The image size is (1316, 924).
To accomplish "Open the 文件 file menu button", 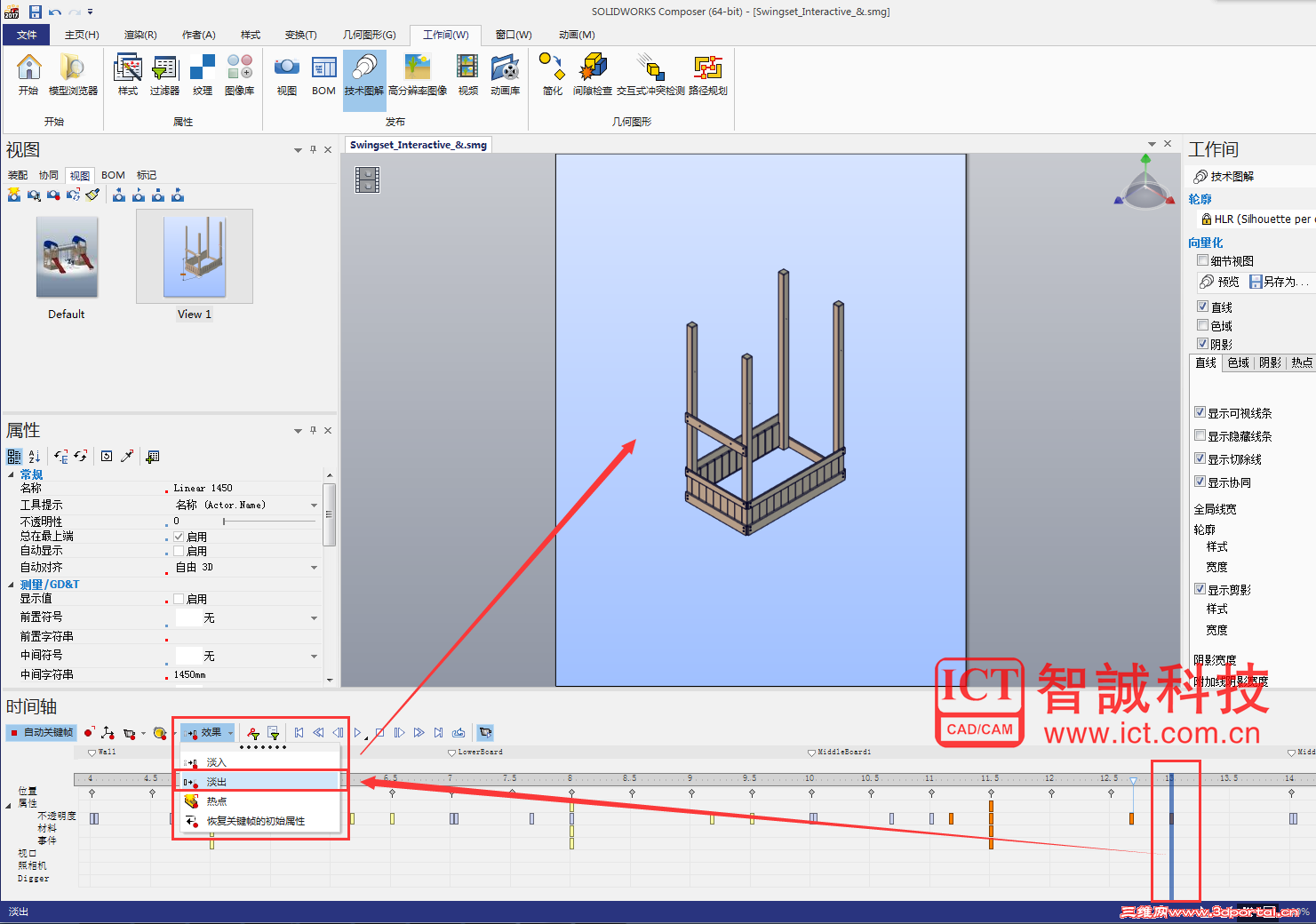I will click(x=27, y=35).
